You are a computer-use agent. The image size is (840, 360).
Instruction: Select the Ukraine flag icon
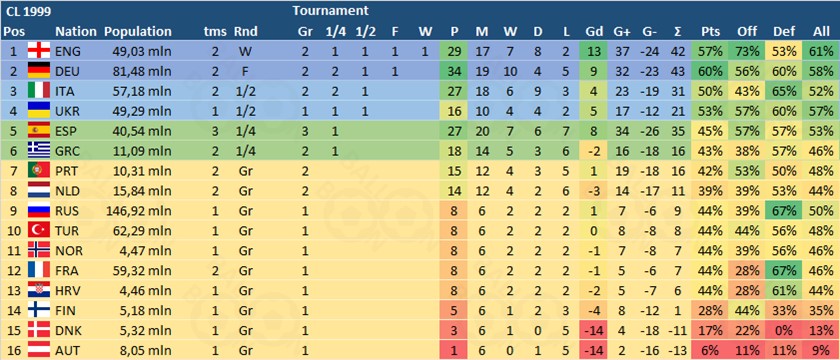38,111
